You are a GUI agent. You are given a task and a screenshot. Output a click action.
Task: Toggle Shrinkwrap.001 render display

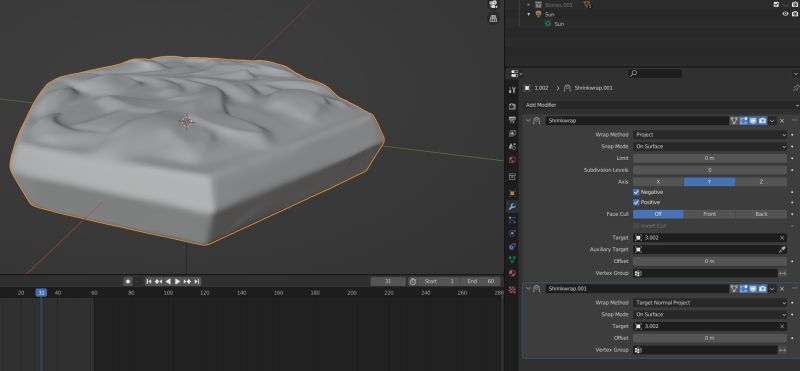[762, 289]
